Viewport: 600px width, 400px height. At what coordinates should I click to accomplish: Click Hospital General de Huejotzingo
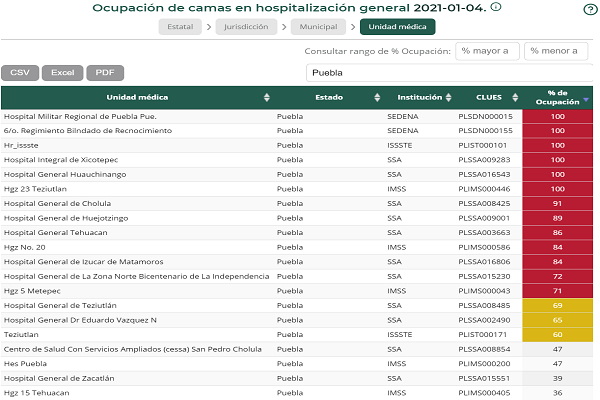tap(66, 218)
